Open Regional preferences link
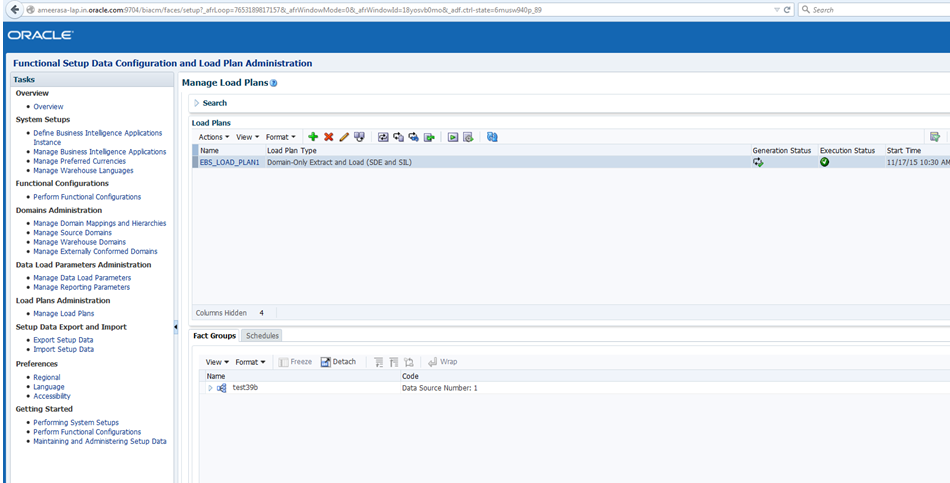Screen dimensions: 950x483 (x=47, y=377)
